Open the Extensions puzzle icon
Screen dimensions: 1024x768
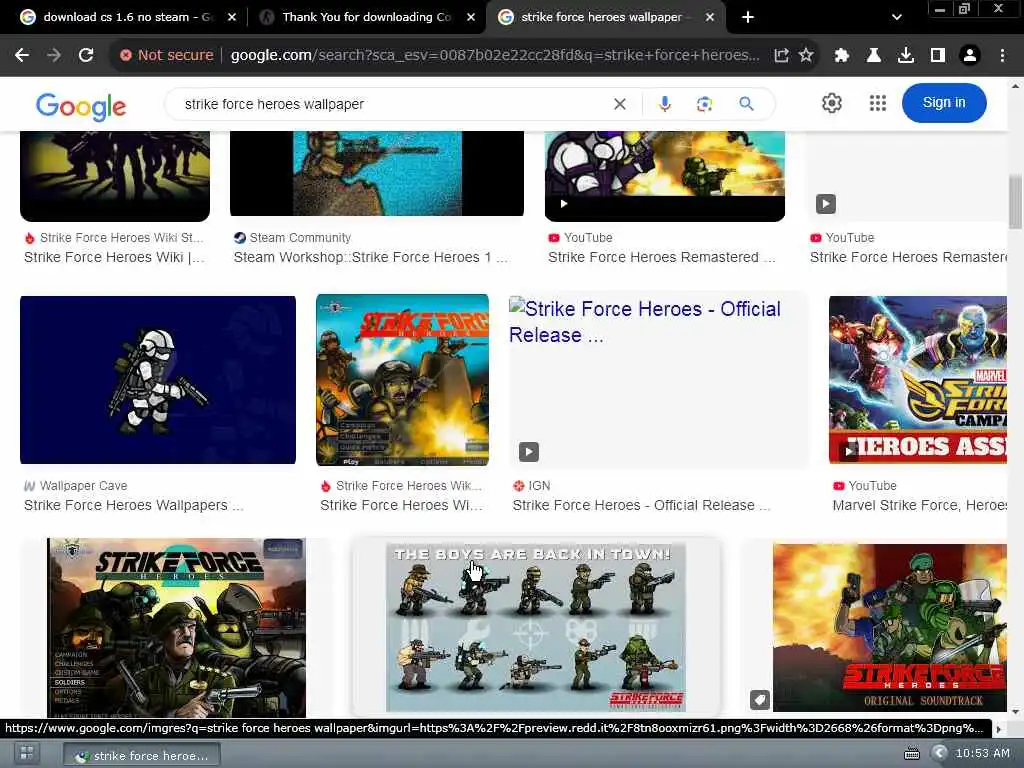pyautogui.click(x=841, y=56)
